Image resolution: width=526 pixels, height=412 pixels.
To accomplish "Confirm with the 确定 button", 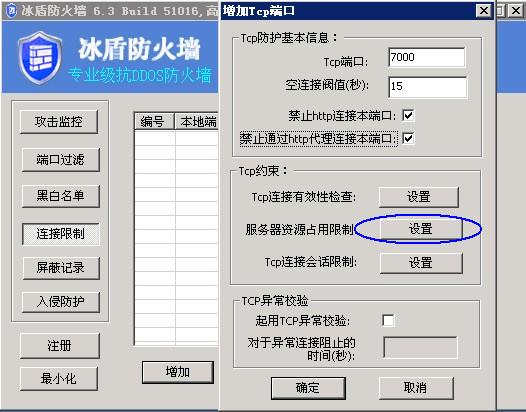I will click(308, 388).
